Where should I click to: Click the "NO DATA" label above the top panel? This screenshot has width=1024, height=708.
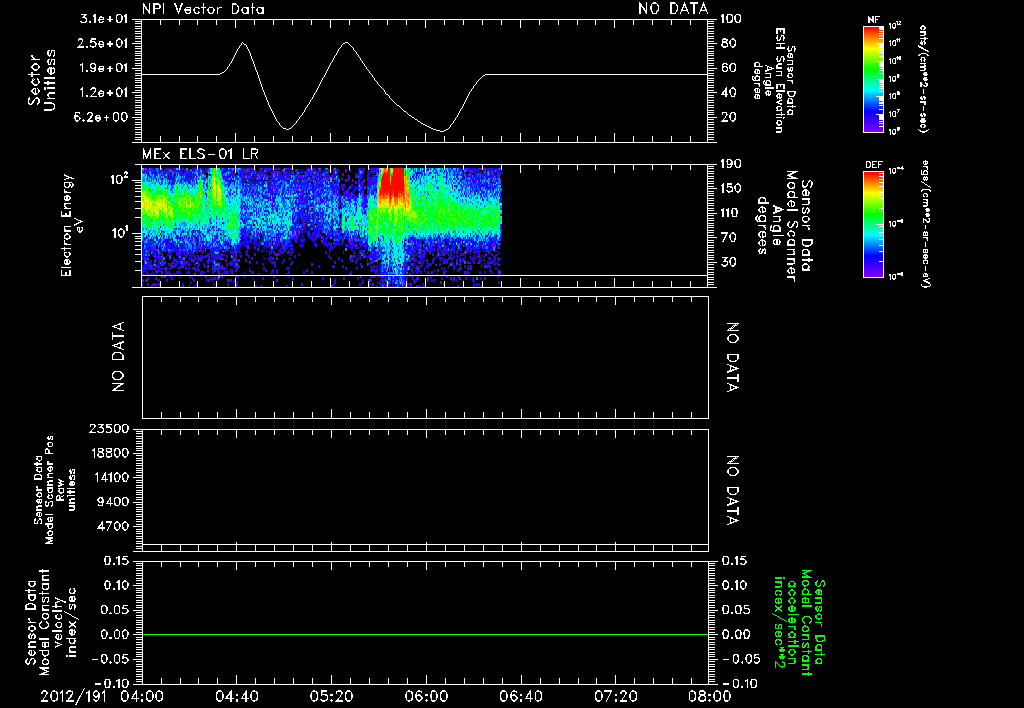click(673, 8)
